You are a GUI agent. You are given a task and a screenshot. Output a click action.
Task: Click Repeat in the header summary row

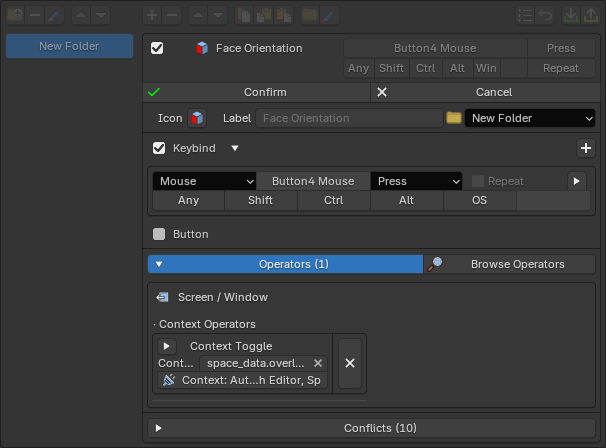[x=561, y=68]
